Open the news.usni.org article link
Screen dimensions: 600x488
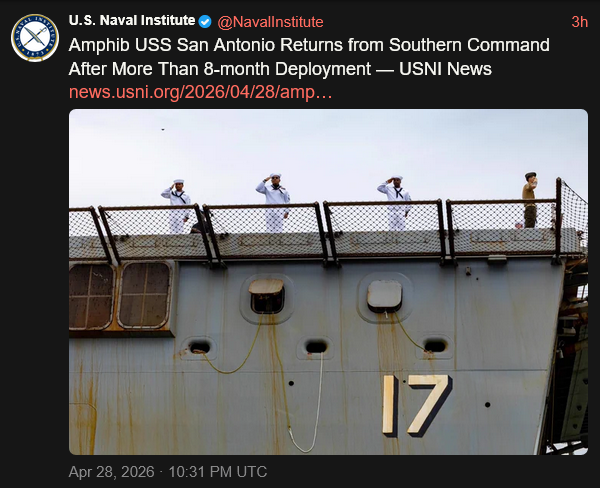click(x=200, y=92)
